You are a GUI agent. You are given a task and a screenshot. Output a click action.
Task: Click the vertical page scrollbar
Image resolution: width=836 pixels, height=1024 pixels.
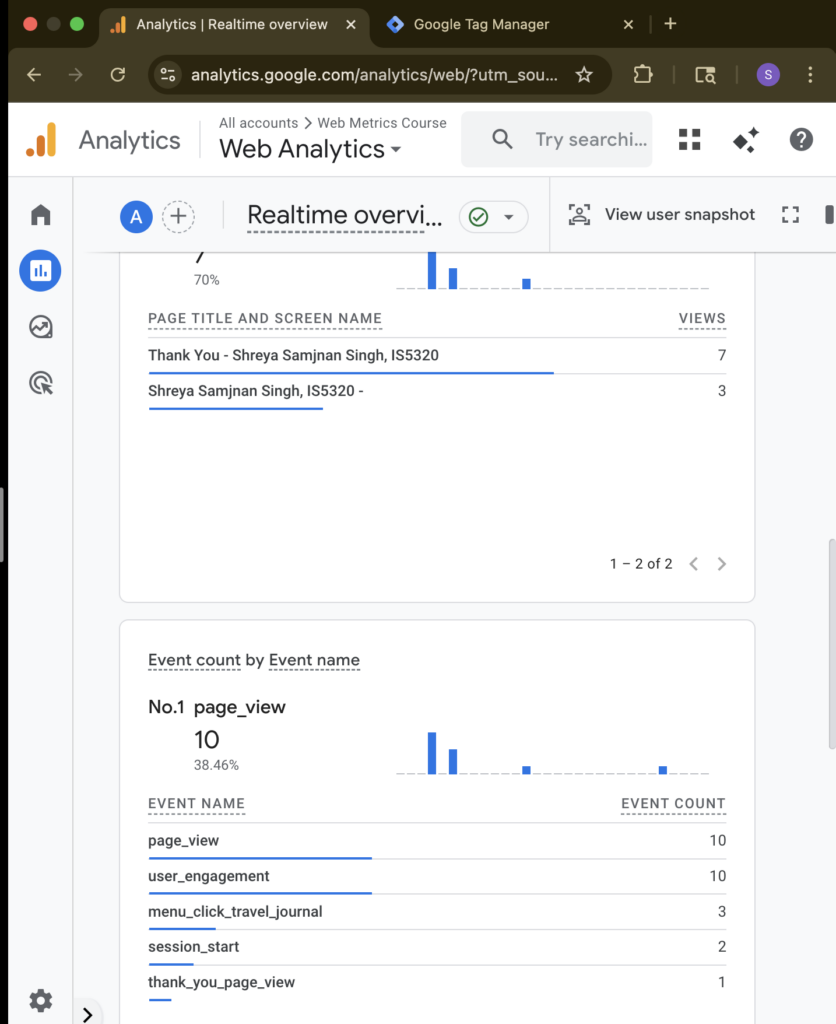pos(830,644)
